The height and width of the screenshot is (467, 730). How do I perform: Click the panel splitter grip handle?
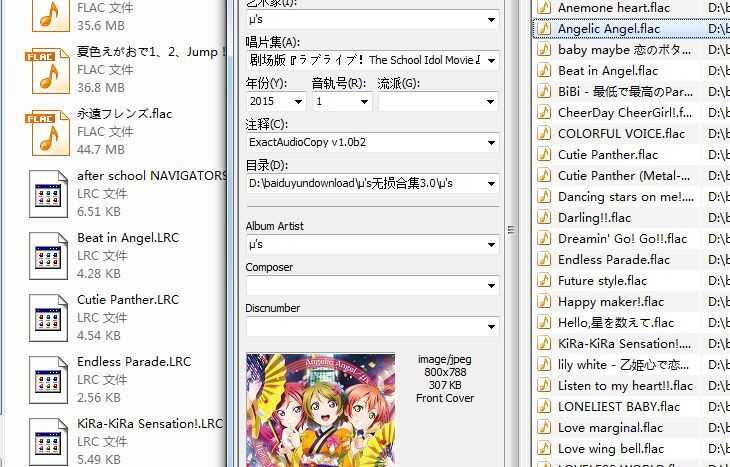[x=512, y=230]
